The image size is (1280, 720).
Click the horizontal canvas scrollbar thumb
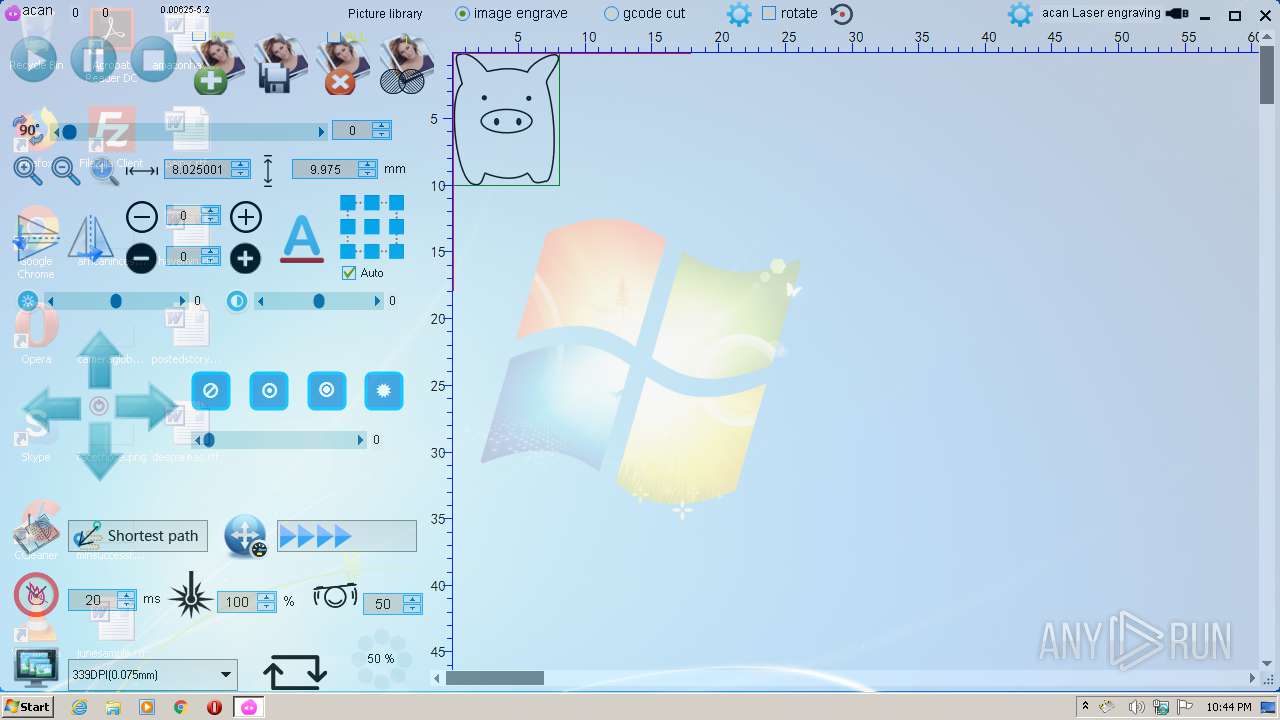pos(494,678)
